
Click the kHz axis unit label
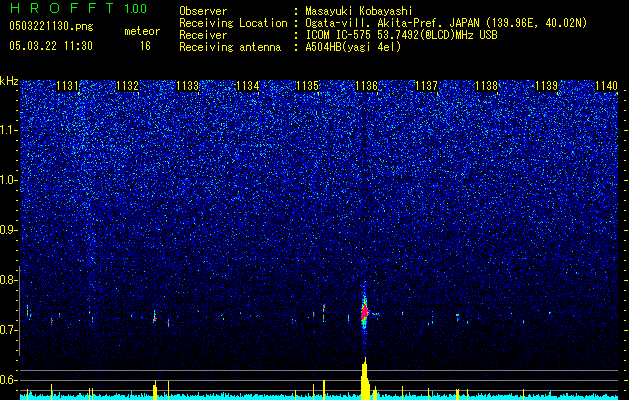point(9,81)
